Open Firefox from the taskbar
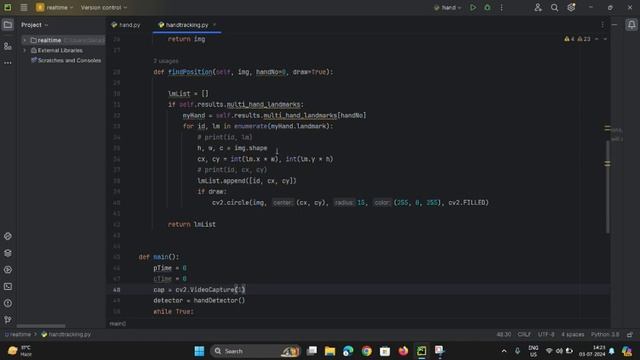The height and width of the screenshot is (360, 640). pyautogui.click(x=403, y=351)
